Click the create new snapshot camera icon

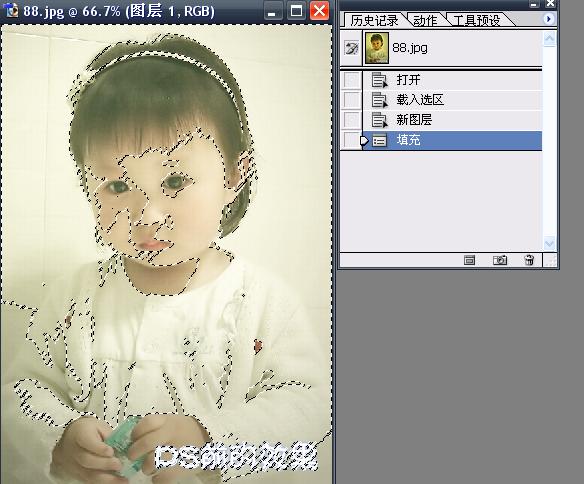coord(500,260)
